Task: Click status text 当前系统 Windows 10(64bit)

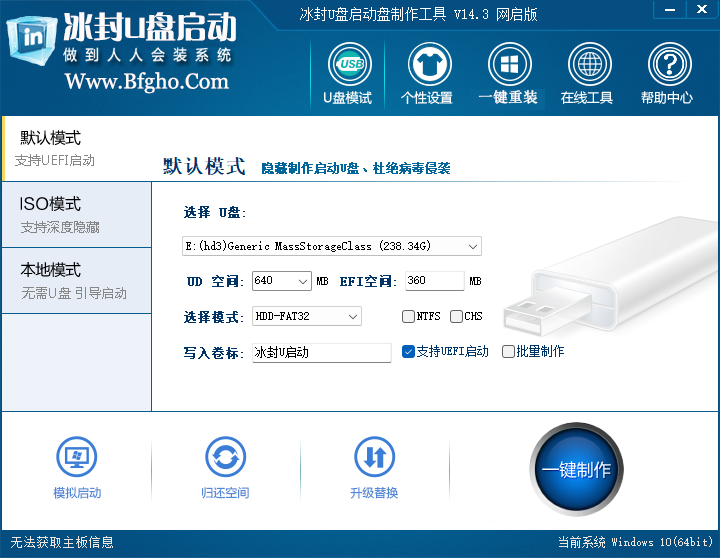Action: coord(636,542)
